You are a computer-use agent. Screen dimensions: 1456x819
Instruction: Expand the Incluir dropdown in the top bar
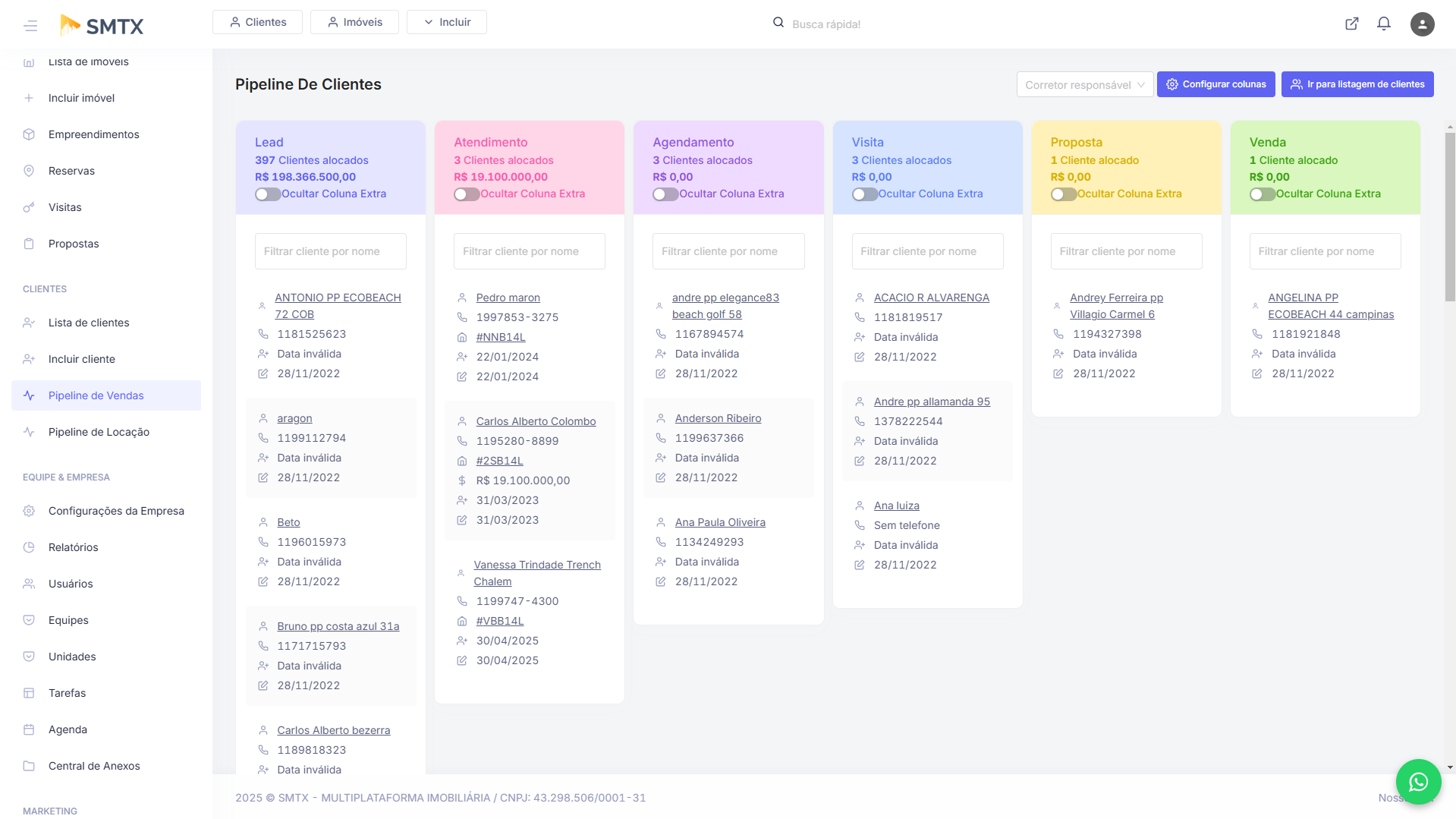tap(446, 21)
